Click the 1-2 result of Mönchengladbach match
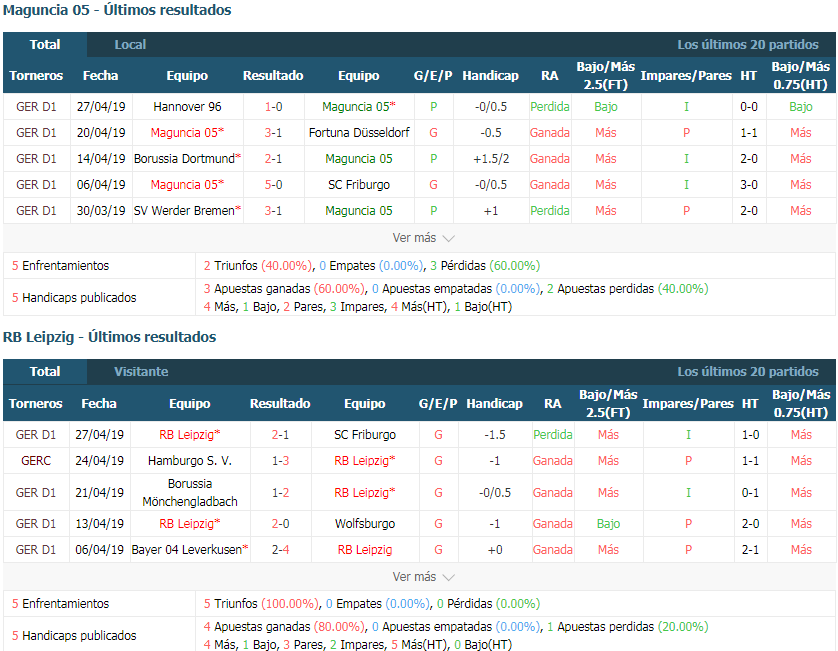 tap(281, 493)
